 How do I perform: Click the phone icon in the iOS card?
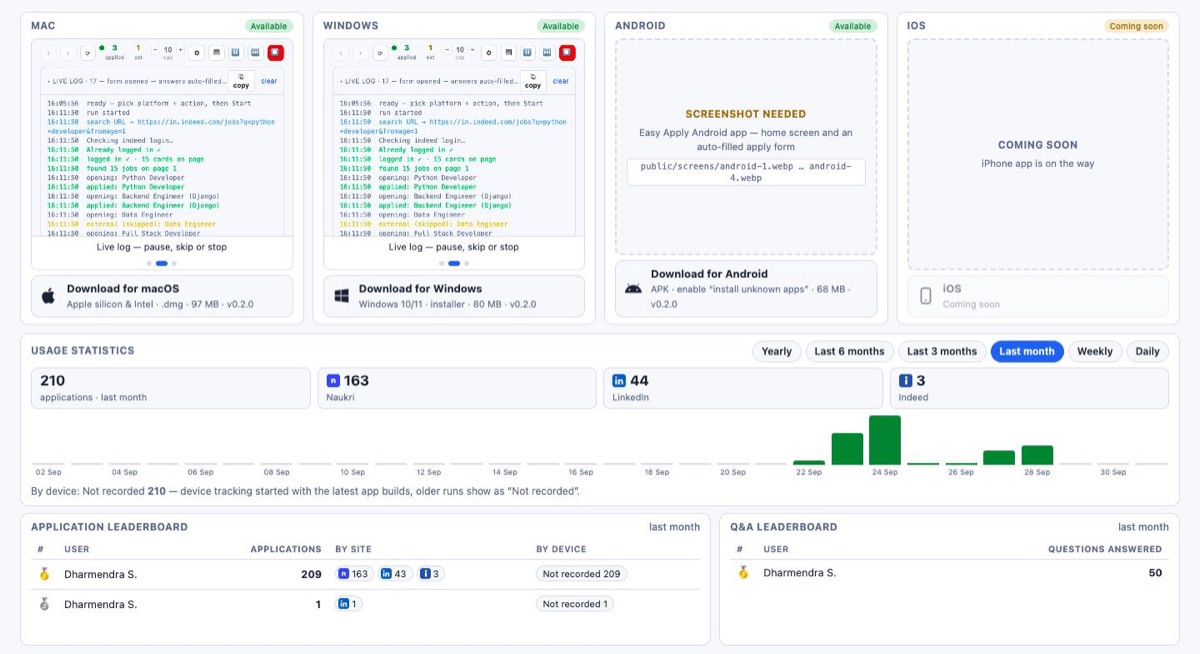[926, 296]
